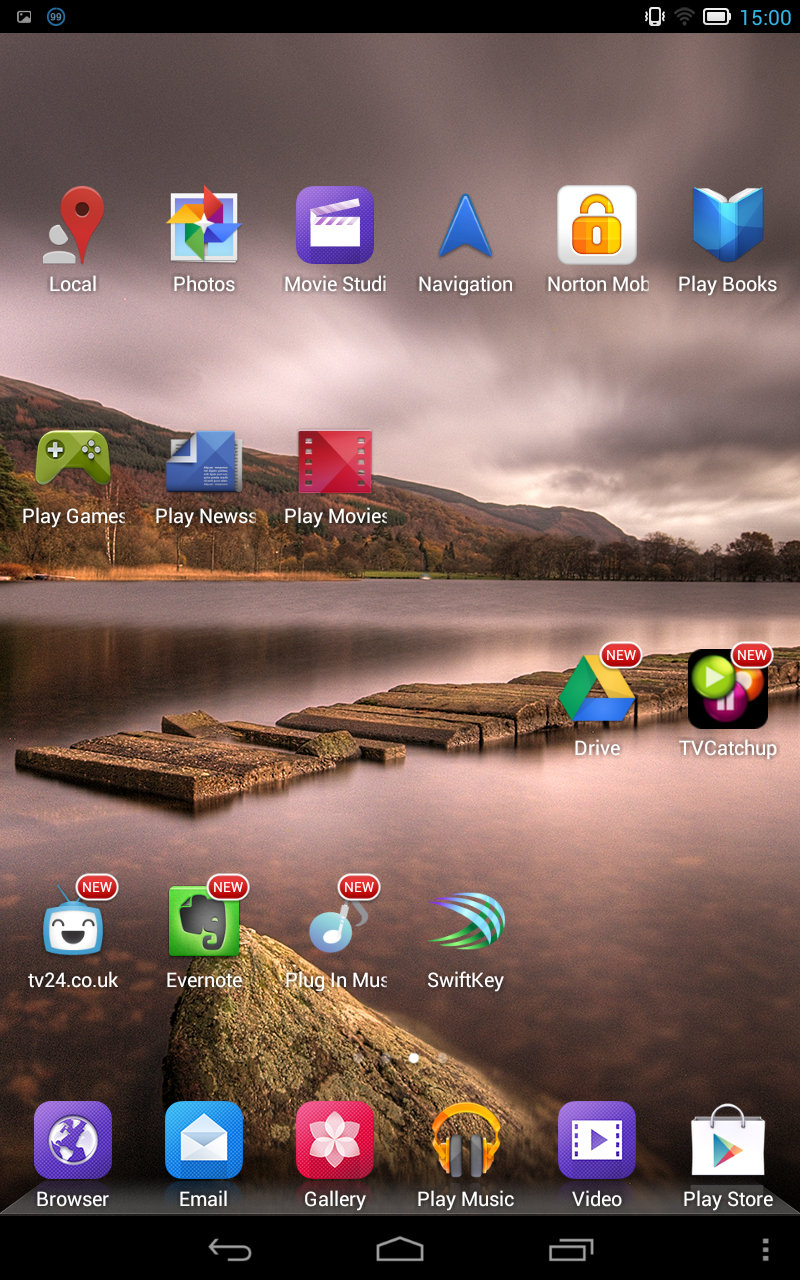The image size is (800, 1280).
Task: Open the Play Store shopping bag
Action: click(728, 1141)
